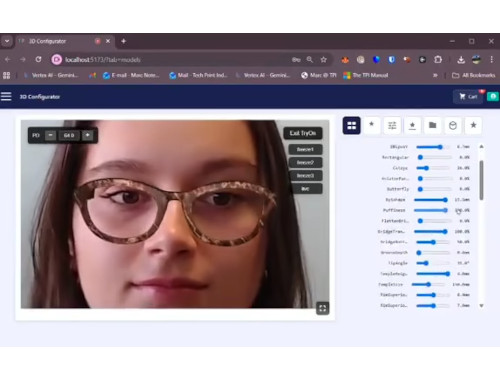Click the zoom magnifier icon in address bar
The height and width of the screenshot is (380, 500).
[x=310, y=60]
